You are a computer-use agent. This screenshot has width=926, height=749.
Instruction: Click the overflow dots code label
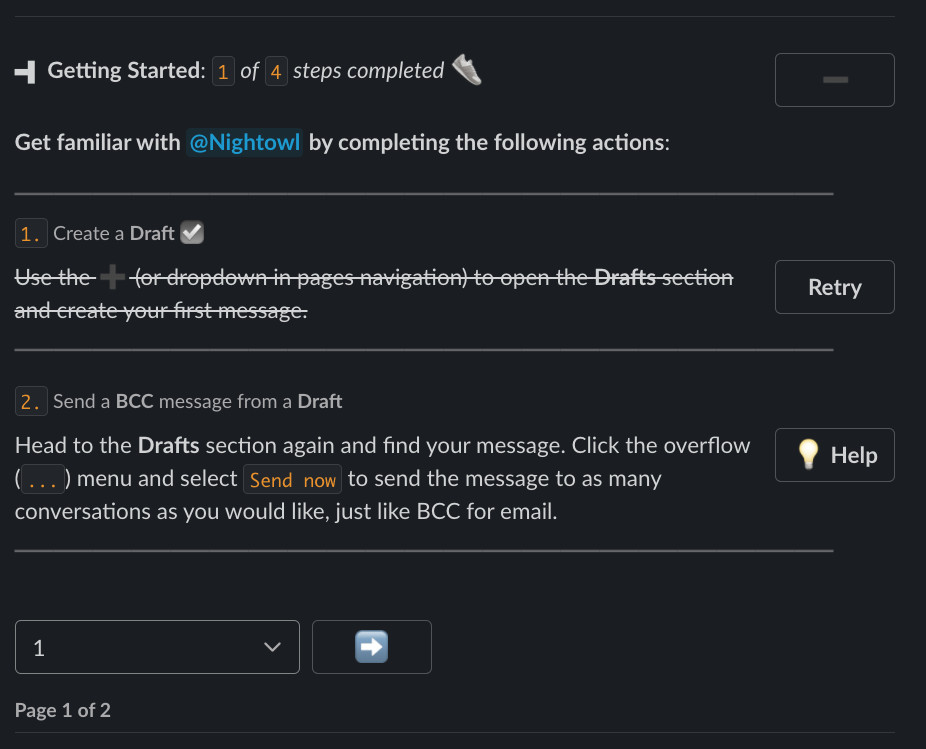[43, 480]
